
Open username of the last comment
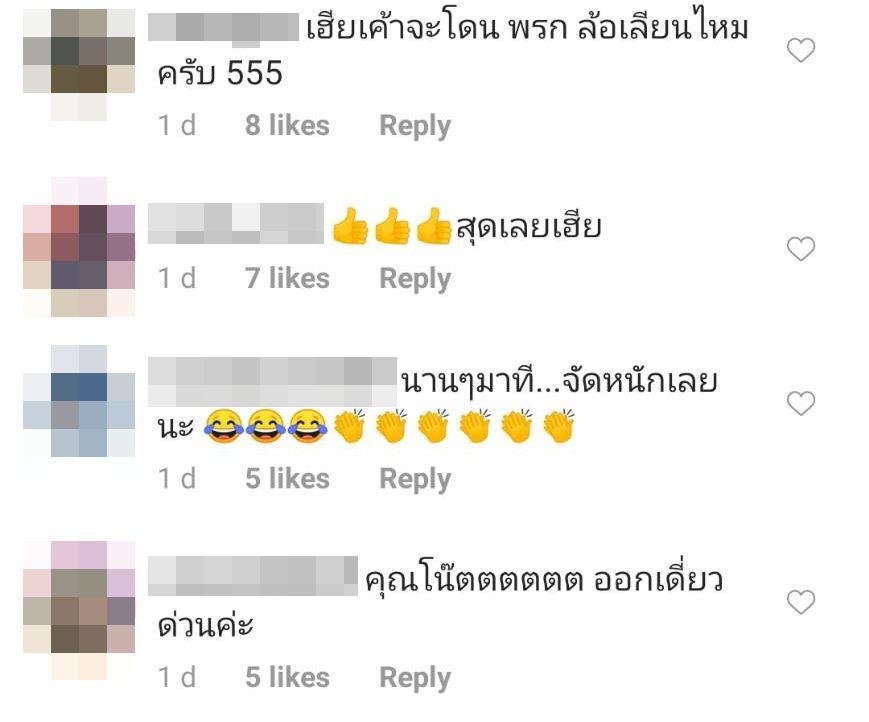click(253, 576)
